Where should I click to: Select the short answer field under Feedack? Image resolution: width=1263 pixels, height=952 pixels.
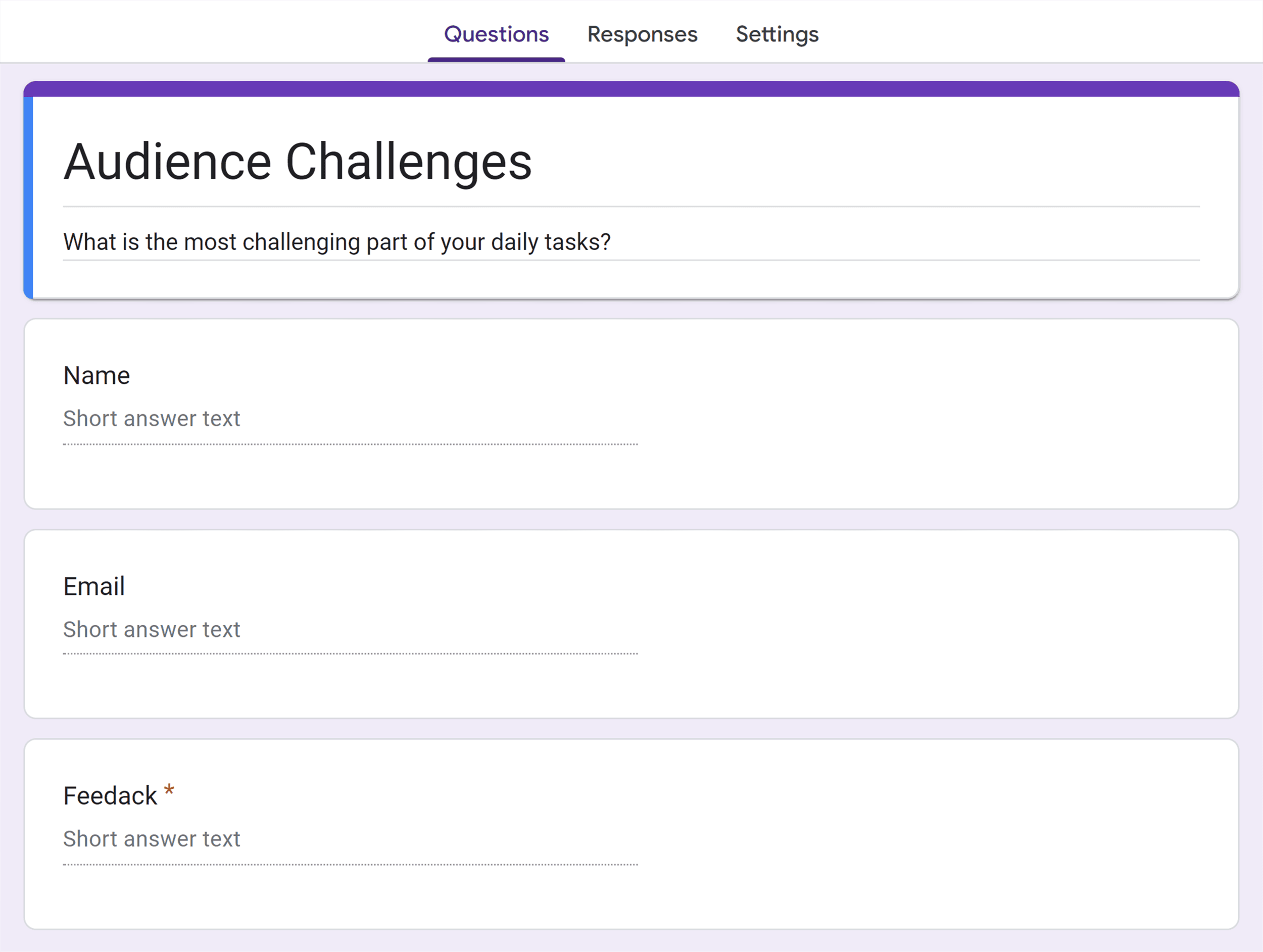(152, 838)
